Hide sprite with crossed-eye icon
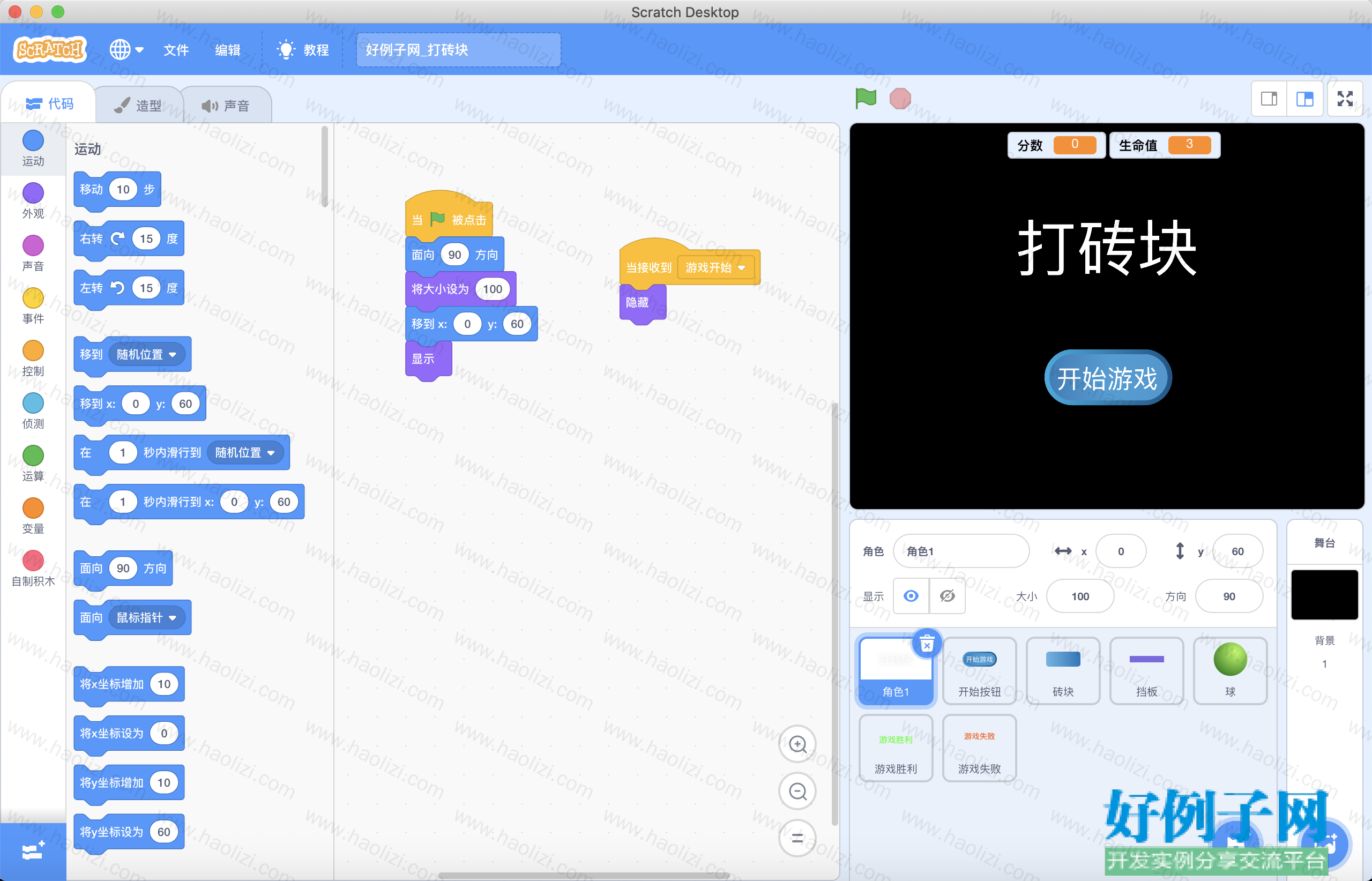Screen dimensions: 1372x881 (x=948, y=596)
